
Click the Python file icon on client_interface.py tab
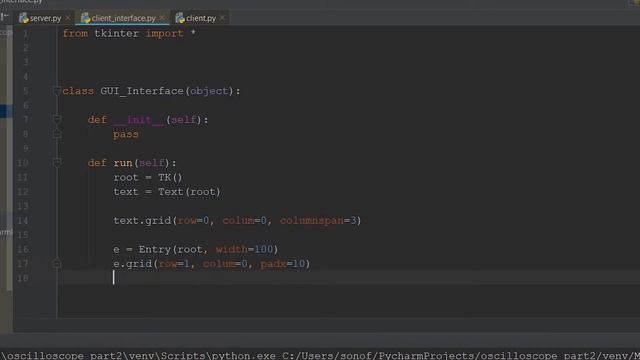click(85, 18)
